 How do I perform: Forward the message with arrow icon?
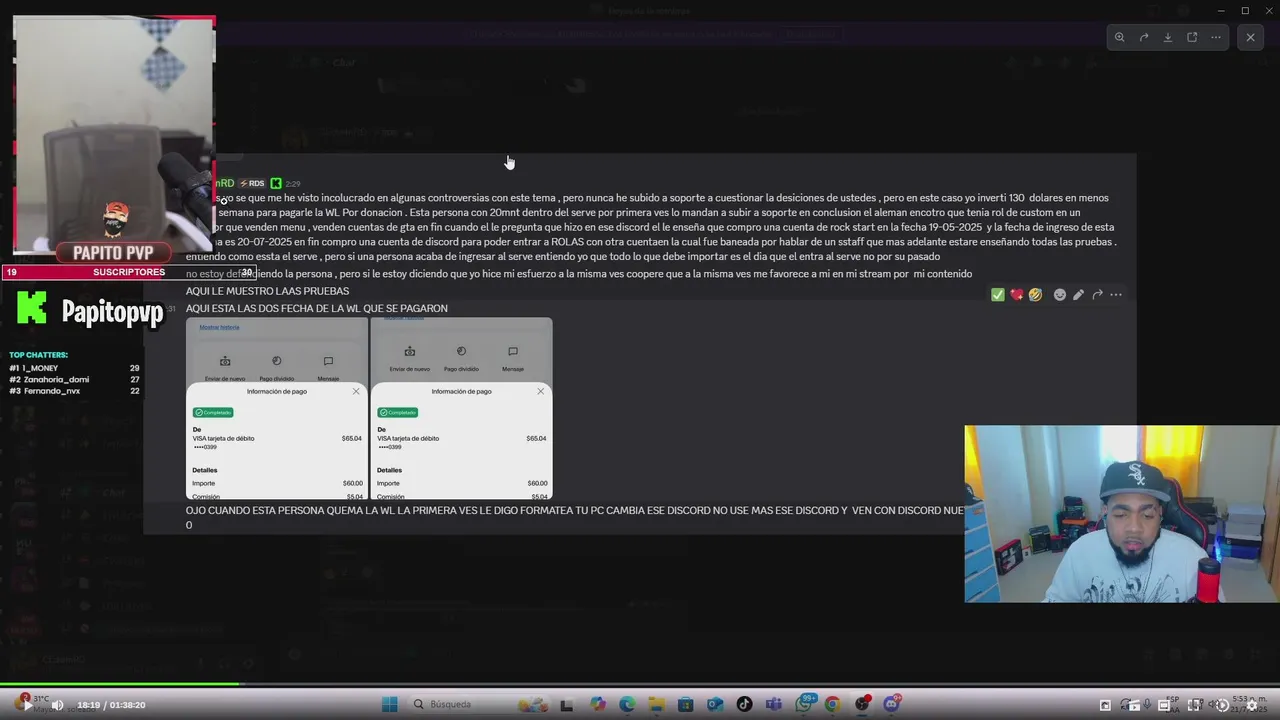[x=1097, y=294]
